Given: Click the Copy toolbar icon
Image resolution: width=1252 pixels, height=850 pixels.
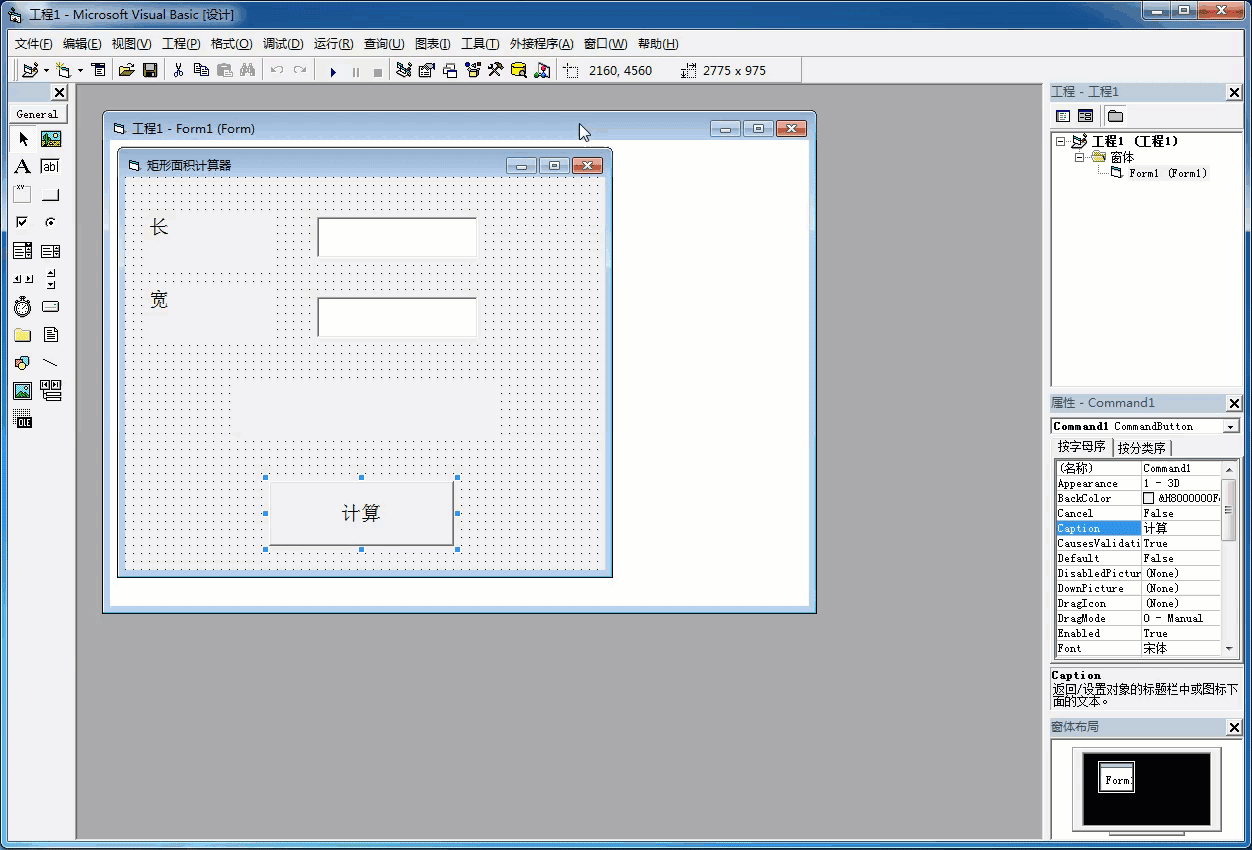Looking at the screenshot, I should (x=201, y=70).
